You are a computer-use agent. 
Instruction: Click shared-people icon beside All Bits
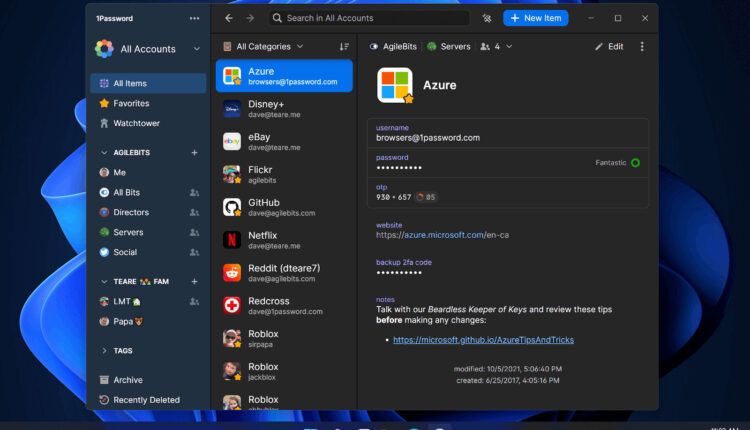194,193
